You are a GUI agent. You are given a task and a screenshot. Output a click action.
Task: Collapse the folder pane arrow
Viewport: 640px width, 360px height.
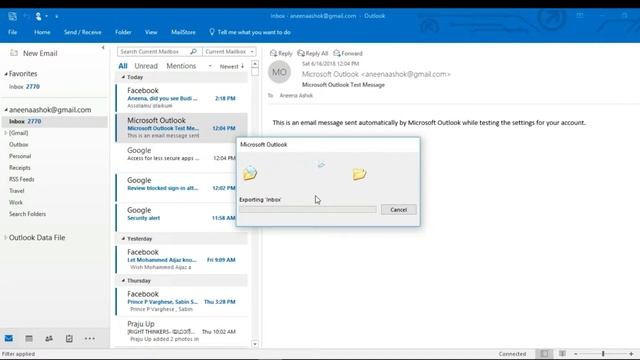point(103,48)
